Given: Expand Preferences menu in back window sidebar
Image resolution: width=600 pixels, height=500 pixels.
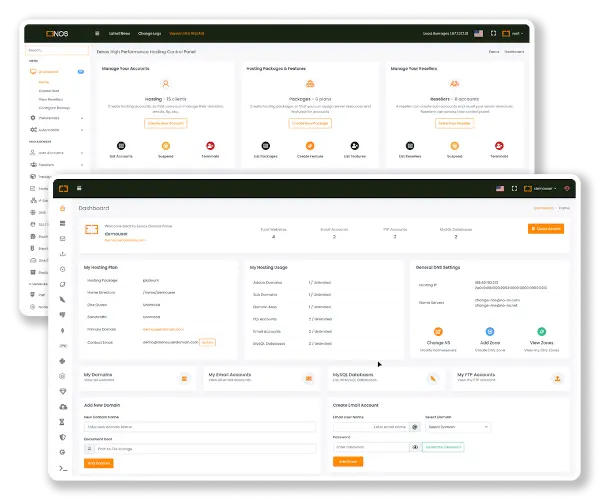Looking at the screenshot, I should coord(57,118).
